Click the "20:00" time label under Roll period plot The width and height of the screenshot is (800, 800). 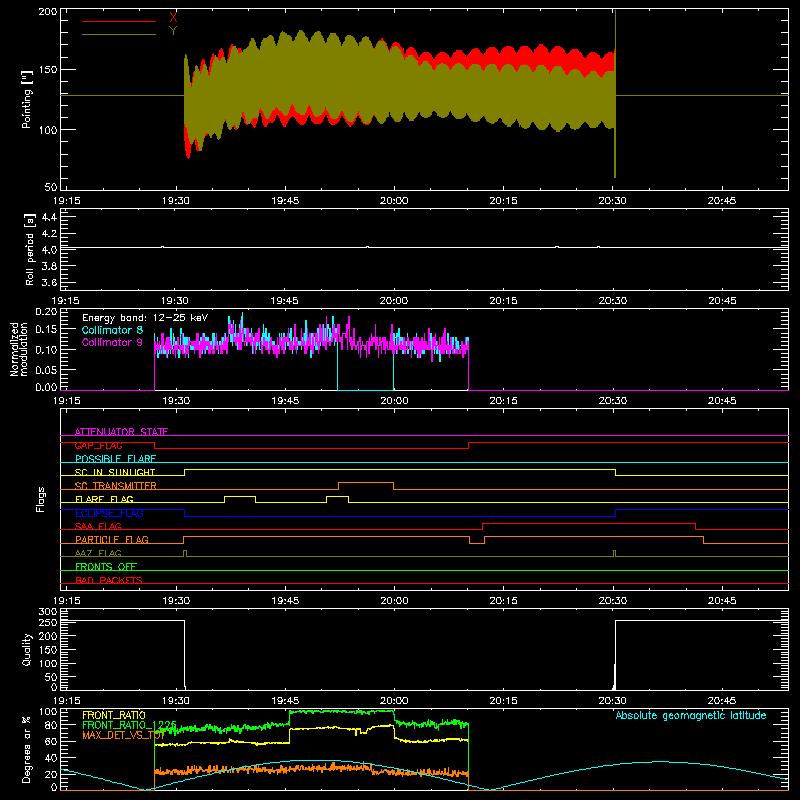pyautogui.click(x=394, y=301)
